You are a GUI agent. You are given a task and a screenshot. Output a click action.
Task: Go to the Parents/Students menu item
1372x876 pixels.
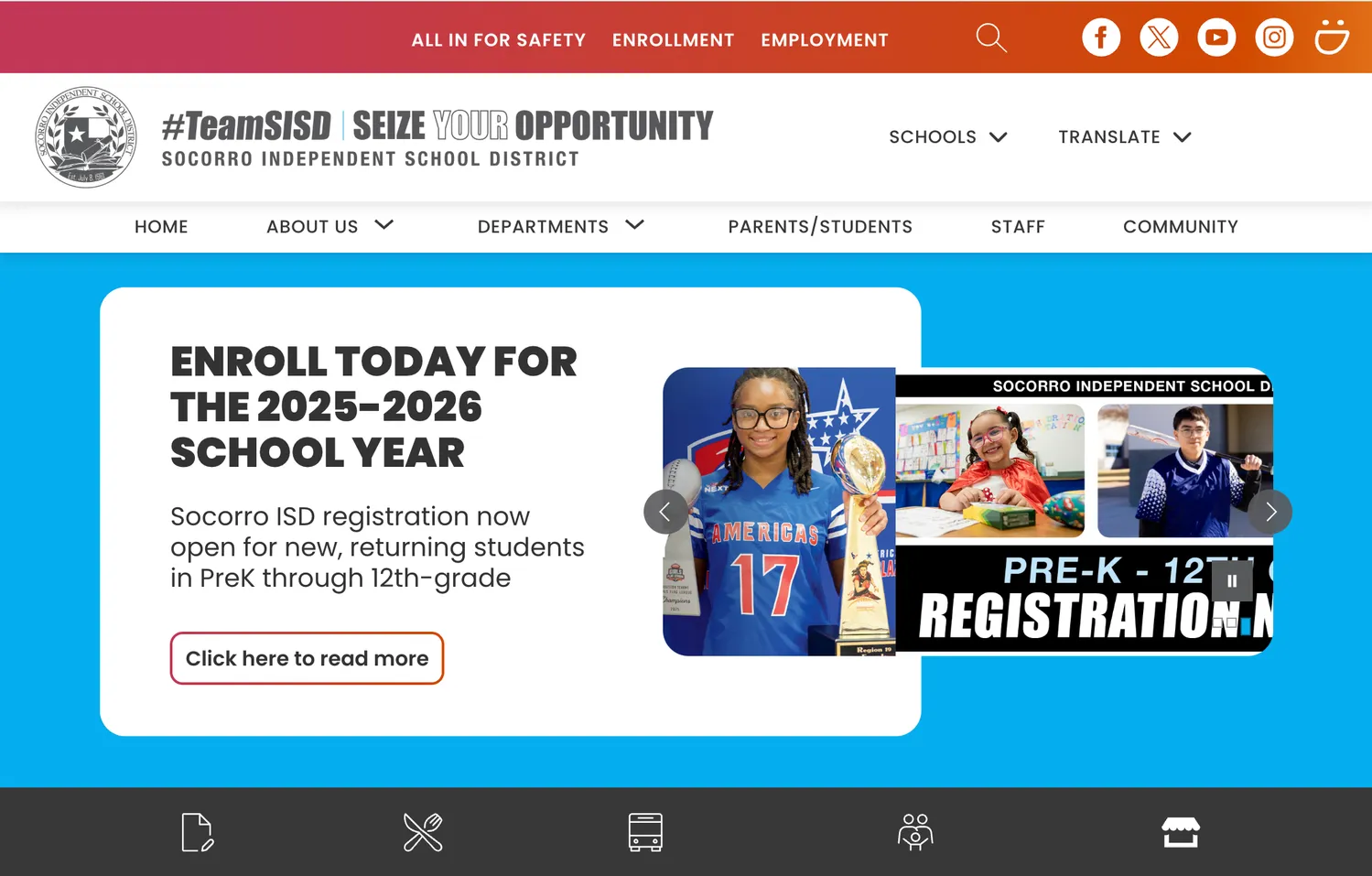point(820,227)
